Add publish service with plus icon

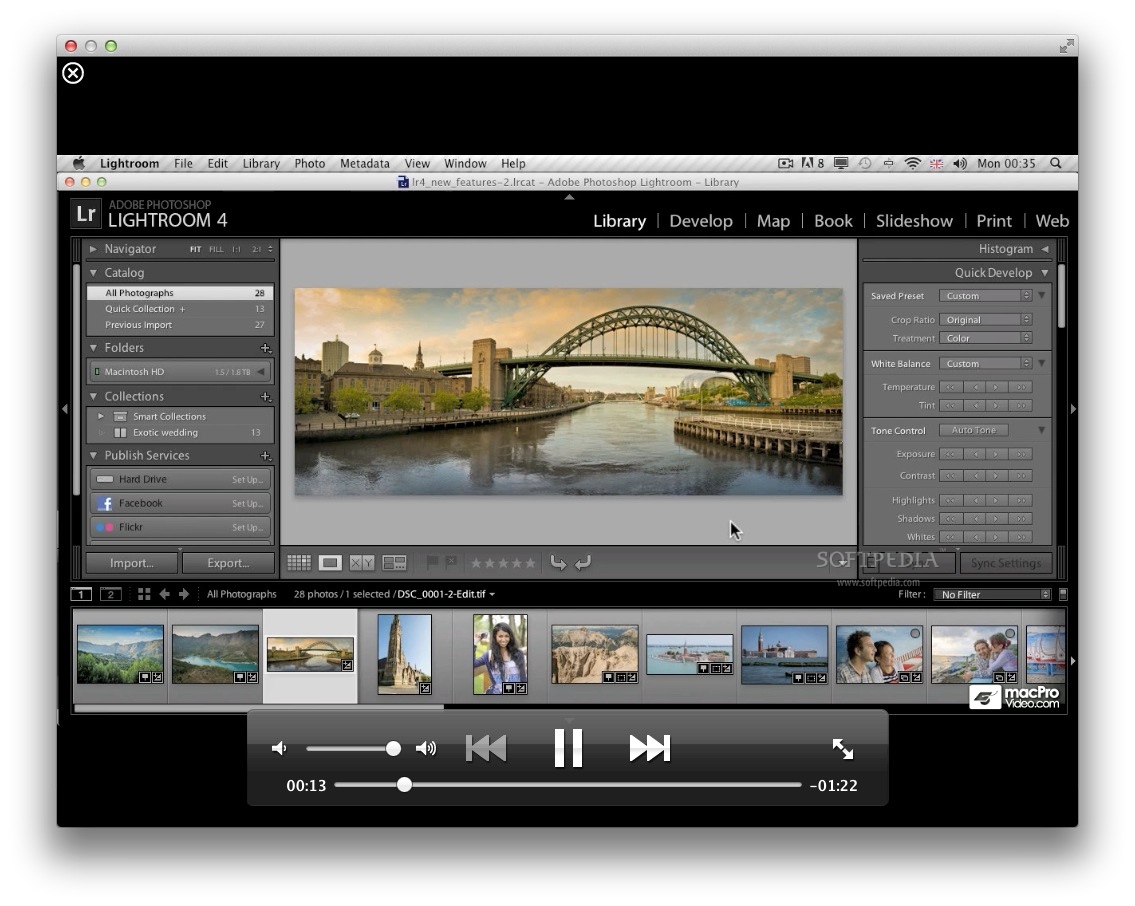click(x=266, y=456)
